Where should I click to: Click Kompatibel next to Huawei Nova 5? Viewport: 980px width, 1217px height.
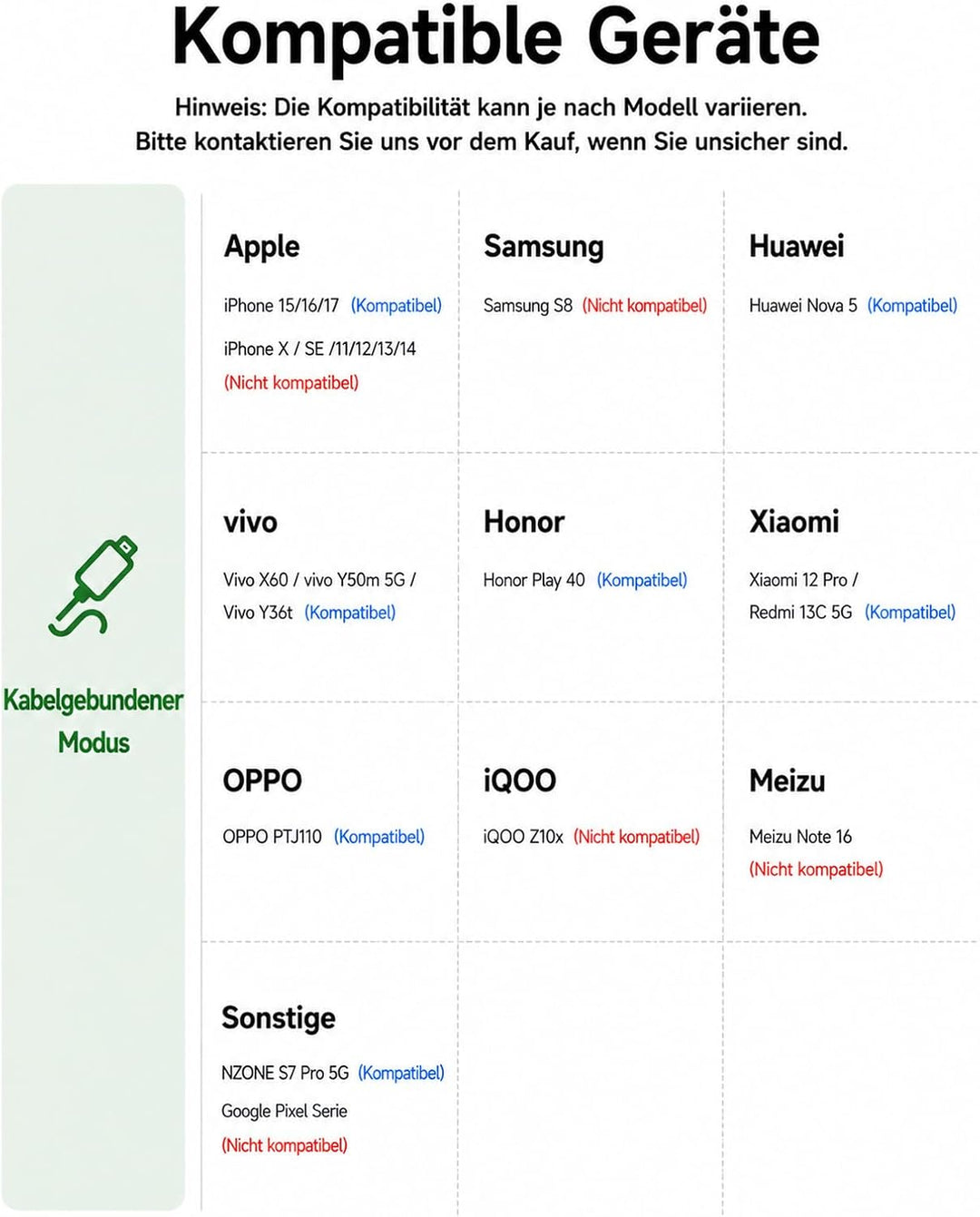pos(912,306)
